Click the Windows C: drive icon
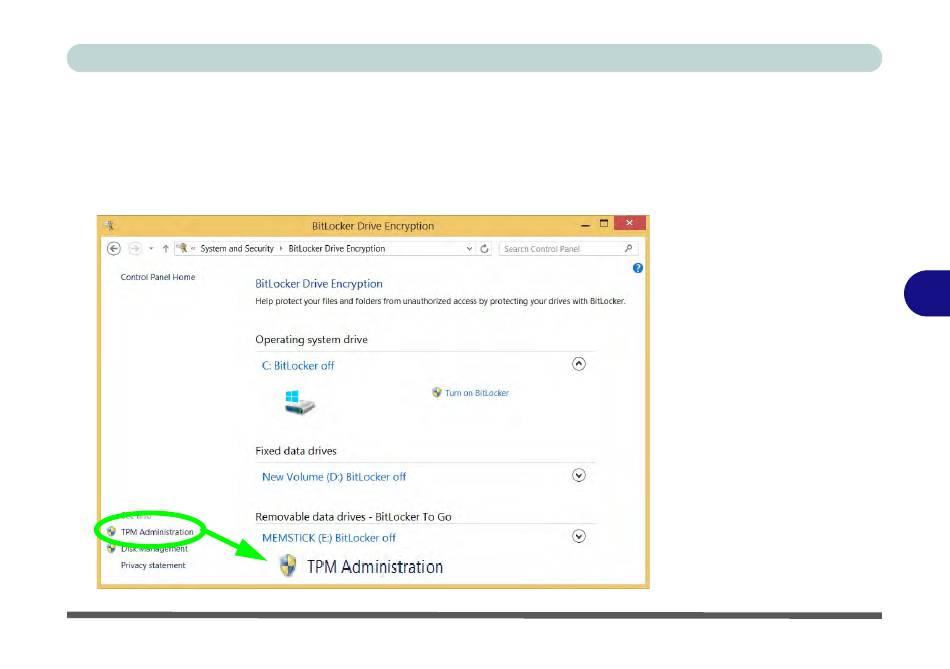The height and width of the screenshot is (669, 950). [x=299, y=402]
